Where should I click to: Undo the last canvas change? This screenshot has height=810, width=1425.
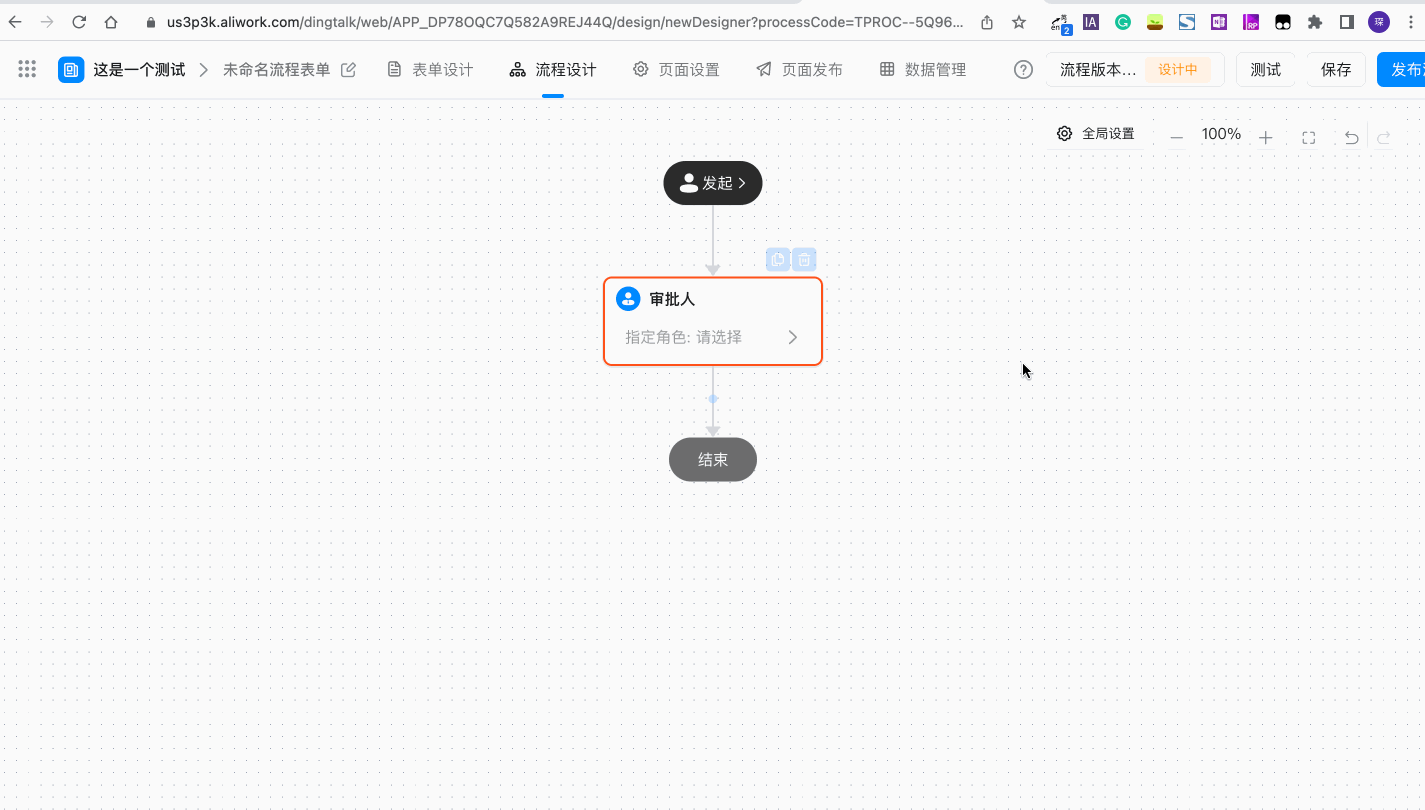(1351, 138)
